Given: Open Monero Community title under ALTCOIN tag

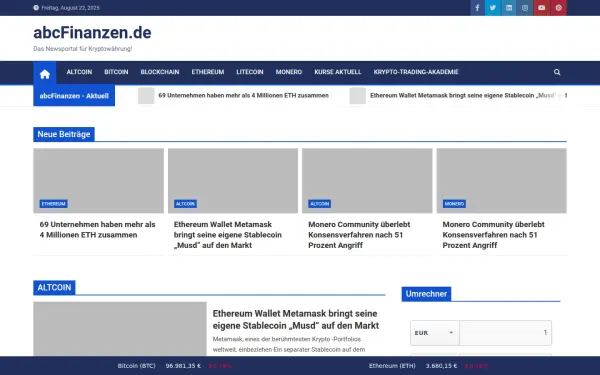Looking at the screenshot, I should pyautogui.click(x=359, y=235).
